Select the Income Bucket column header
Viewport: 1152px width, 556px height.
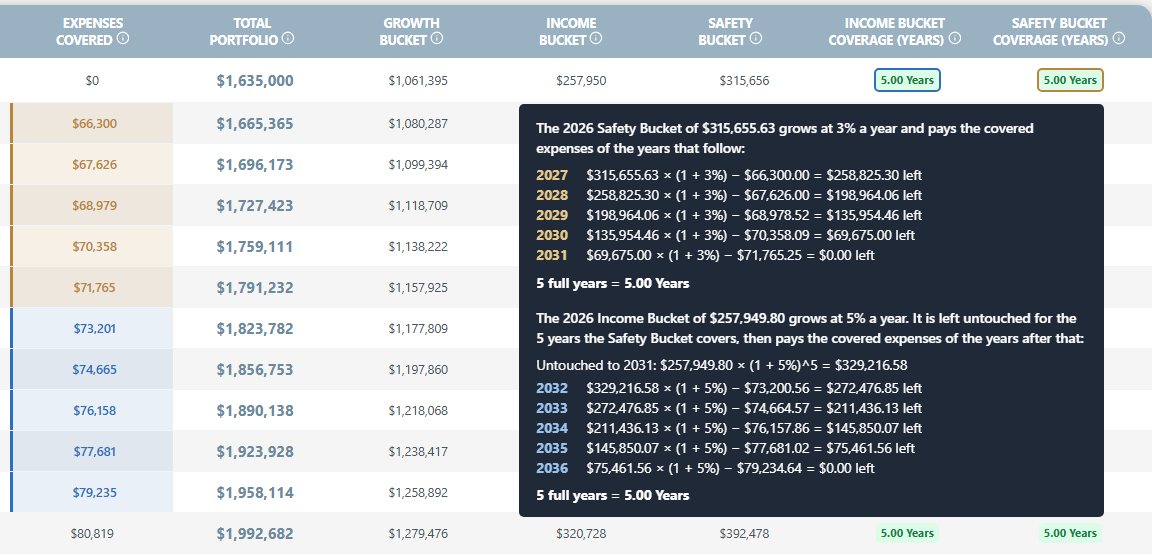(571, 32)
